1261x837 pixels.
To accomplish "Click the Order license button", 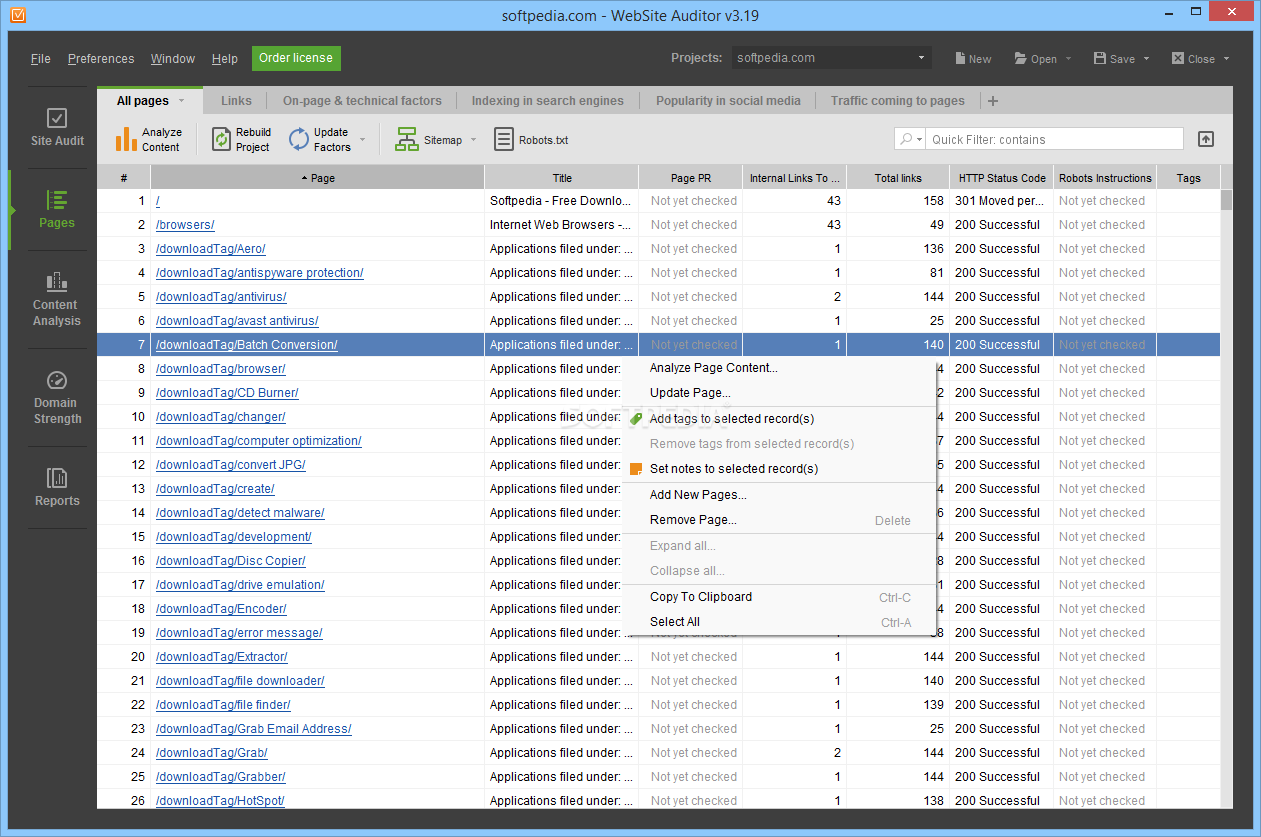I will point(296,58).
